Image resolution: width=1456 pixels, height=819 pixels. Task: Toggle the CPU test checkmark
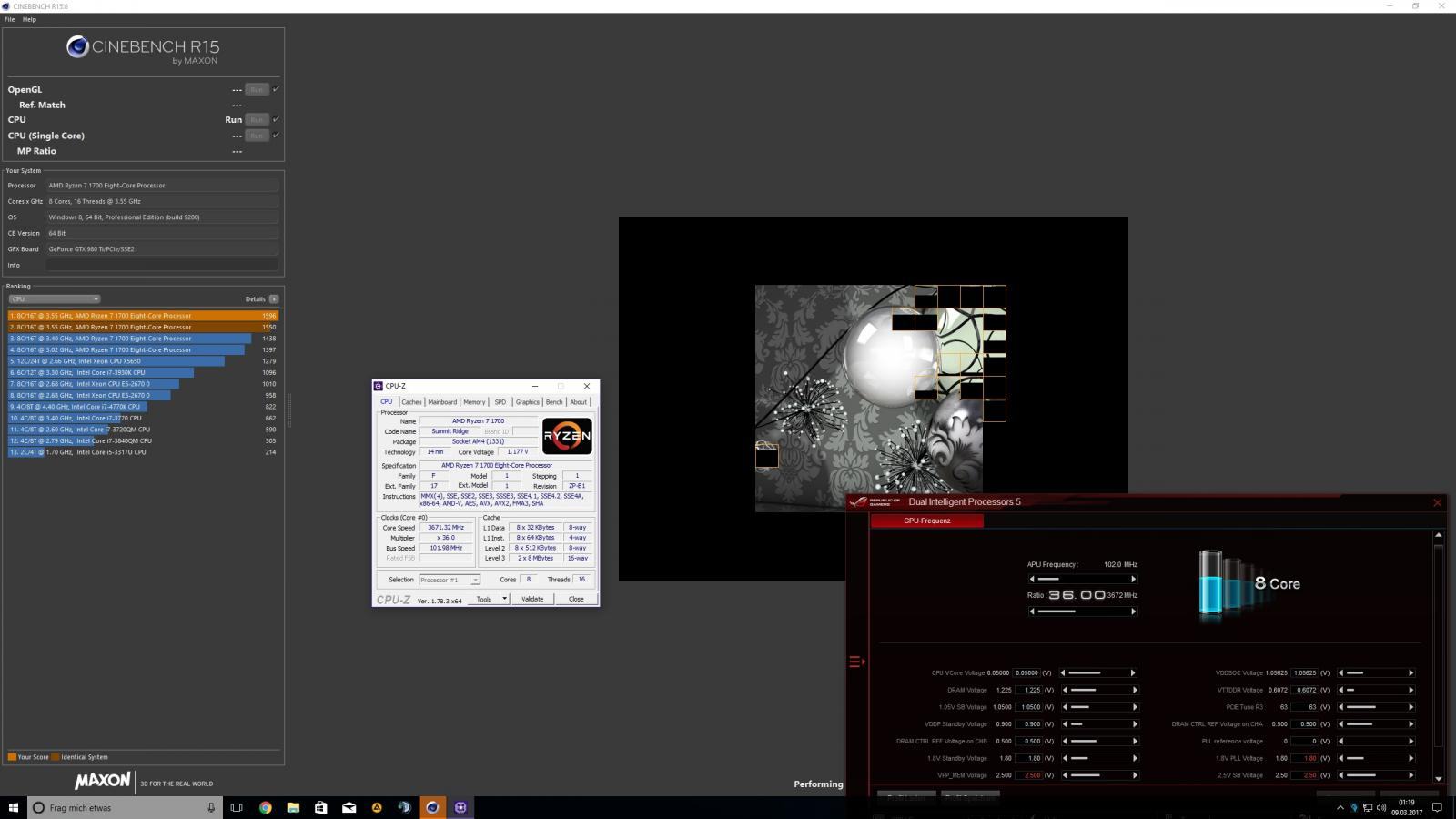pos(276,119)
